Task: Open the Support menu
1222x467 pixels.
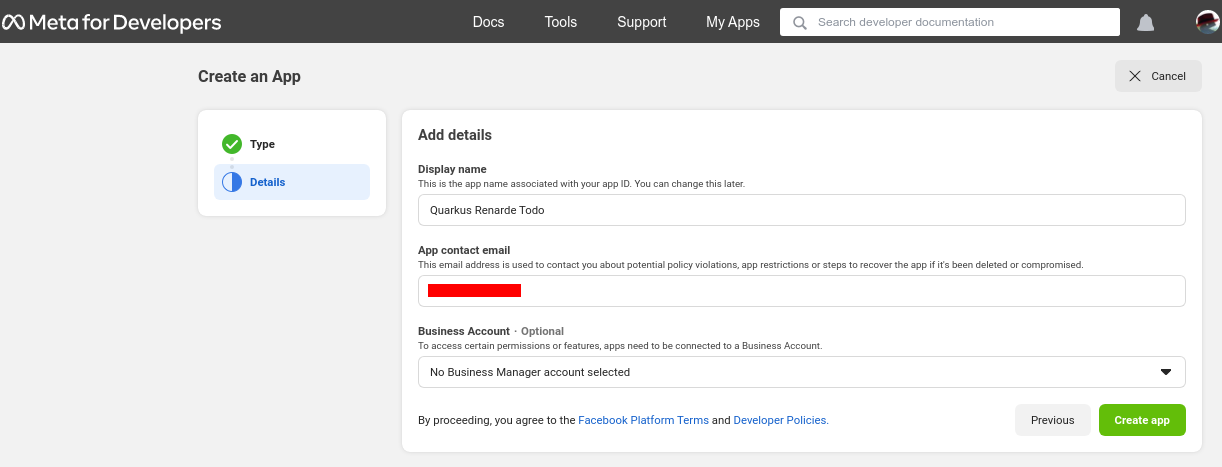Action: (641, 22)
